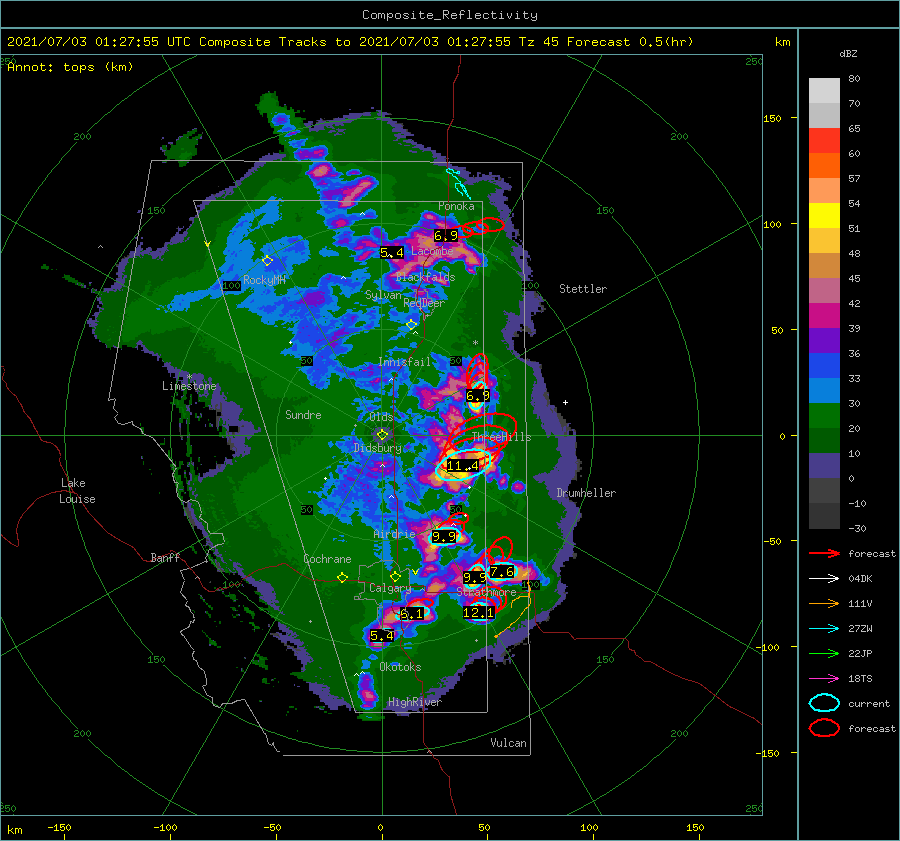The image size is (900, 841).
Task: Click the Strathmore town label
Action: pyautogui.click(x=486, y=591)
